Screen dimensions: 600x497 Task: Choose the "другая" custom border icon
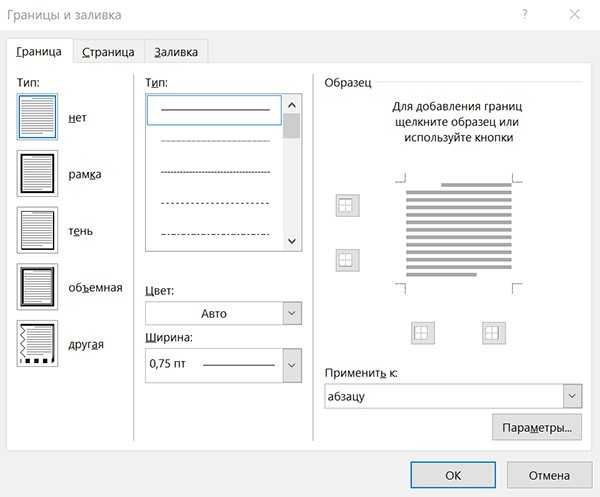coord(38,344)
